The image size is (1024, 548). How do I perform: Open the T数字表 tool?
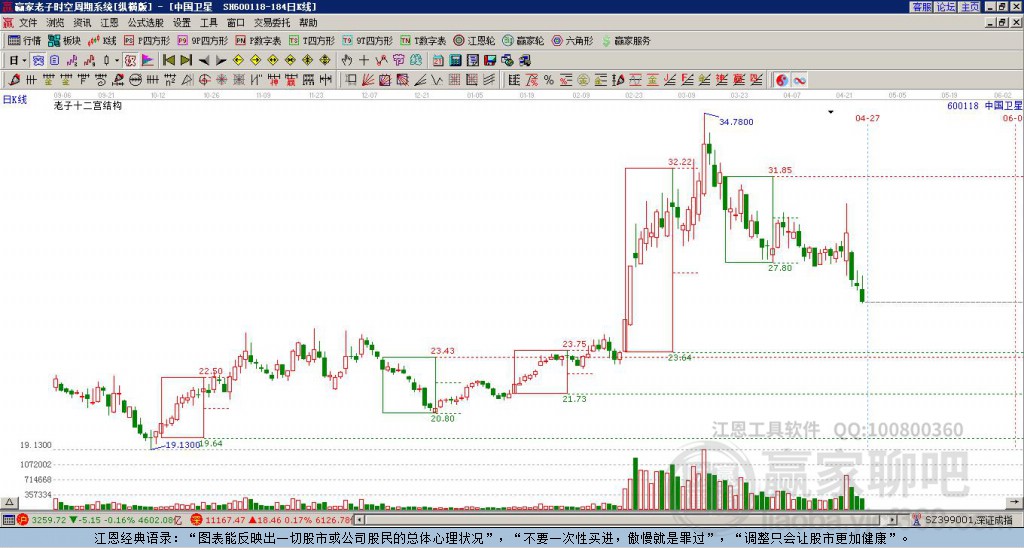click(423, 40)
